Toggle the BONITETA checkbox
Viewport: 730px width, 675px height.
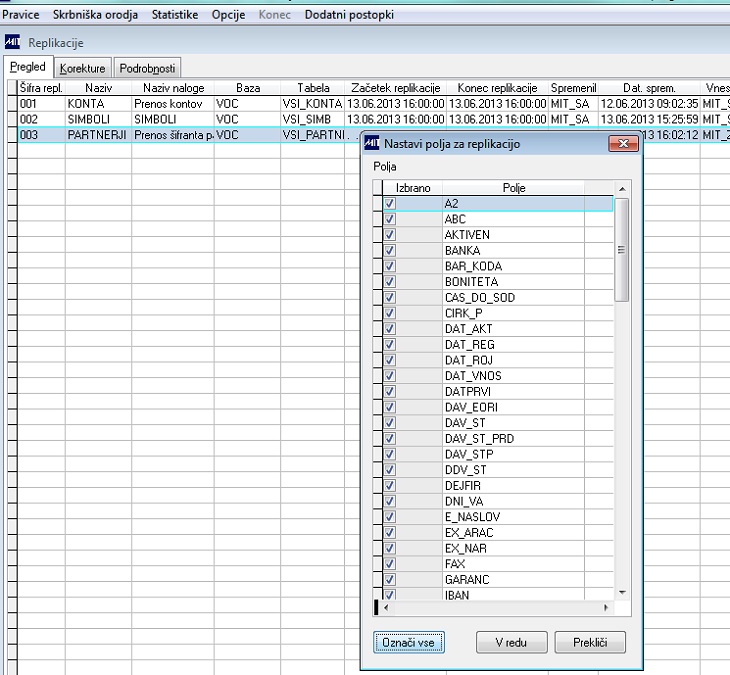(390, 282)
